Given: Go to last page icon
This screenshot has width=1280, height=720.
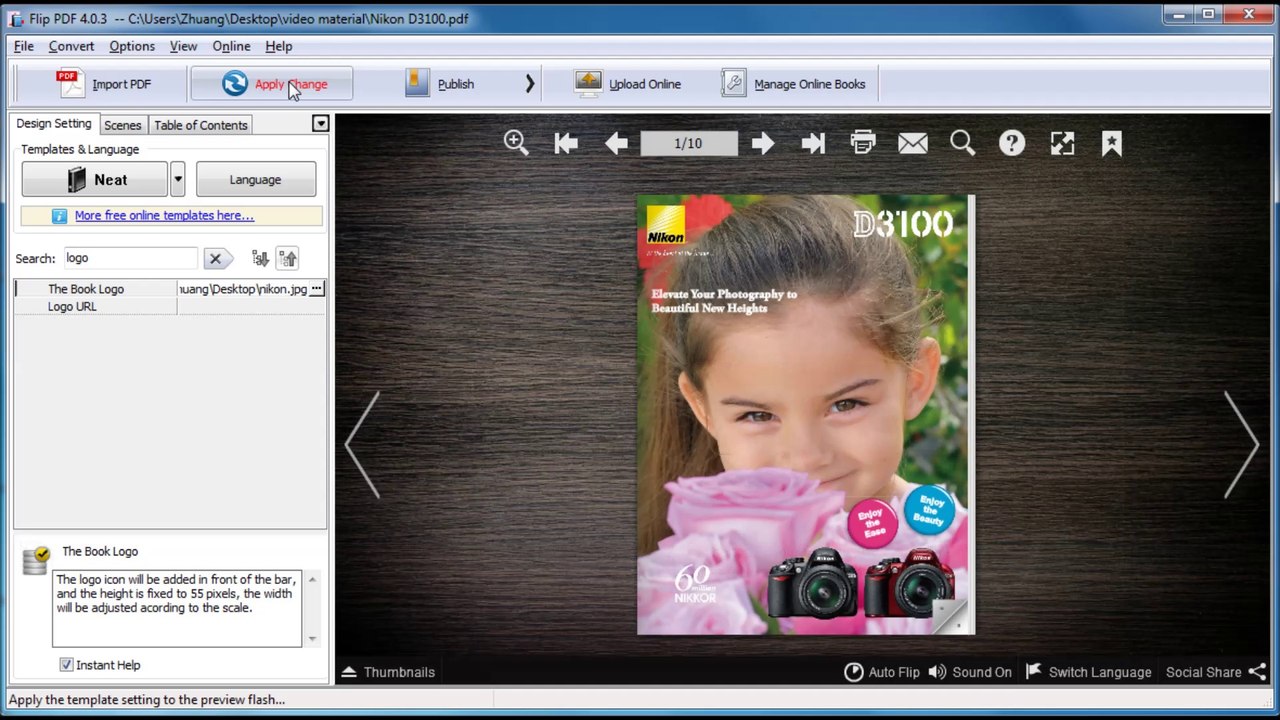Looking at the screenshot, I should (813, 143).
